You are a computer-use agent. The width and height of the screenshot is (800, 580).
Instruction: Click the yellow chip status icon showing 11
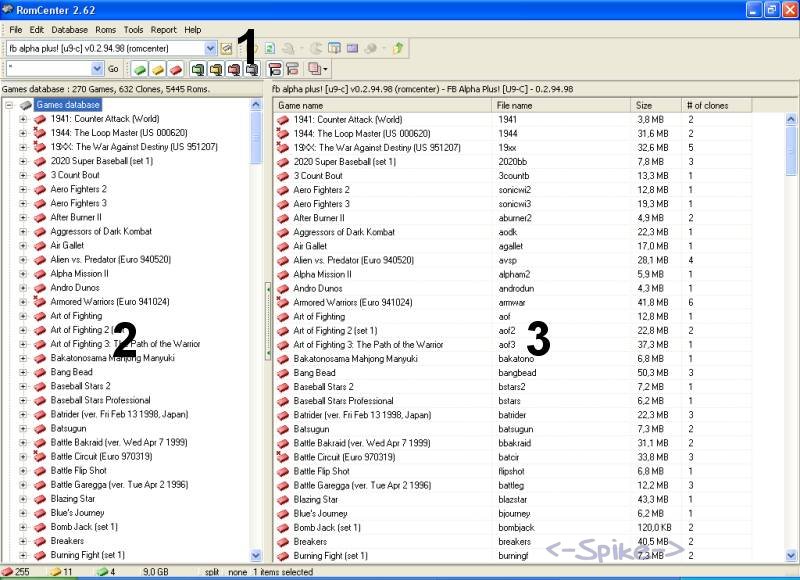click(56, 572)
